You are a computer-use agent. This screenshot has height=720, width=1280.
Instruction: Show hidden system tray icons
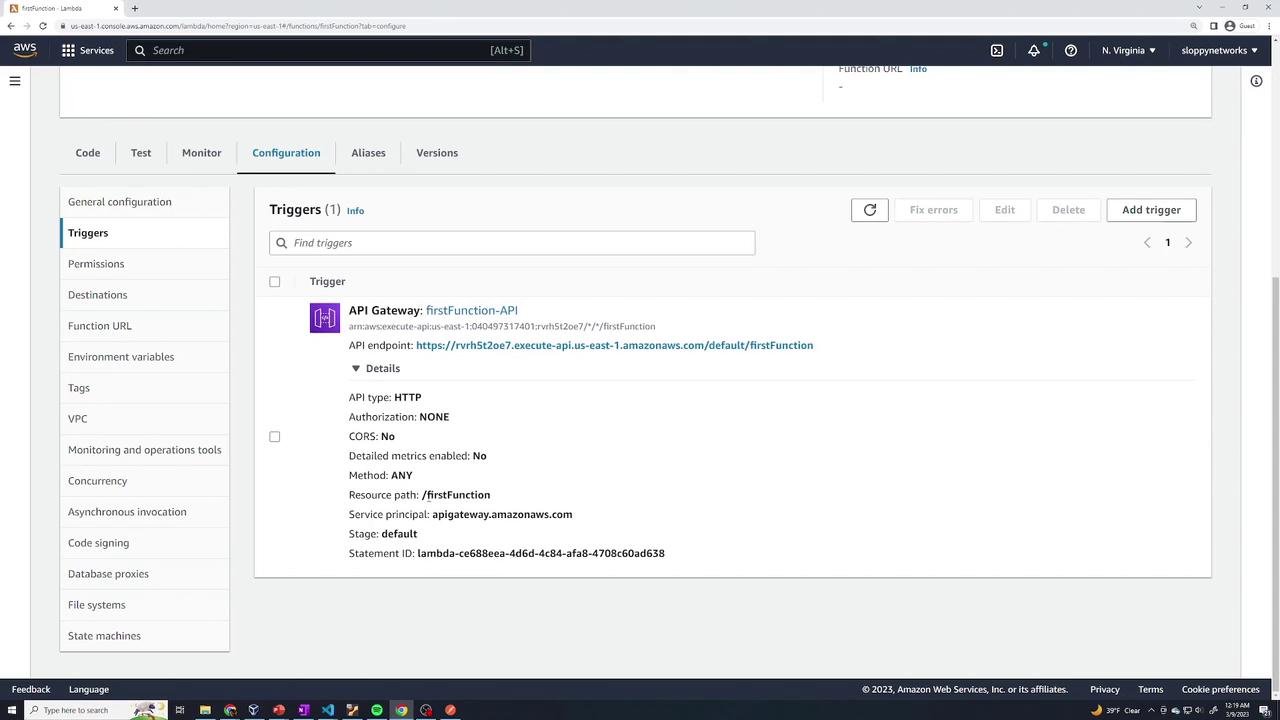[x=1150, y=710]
